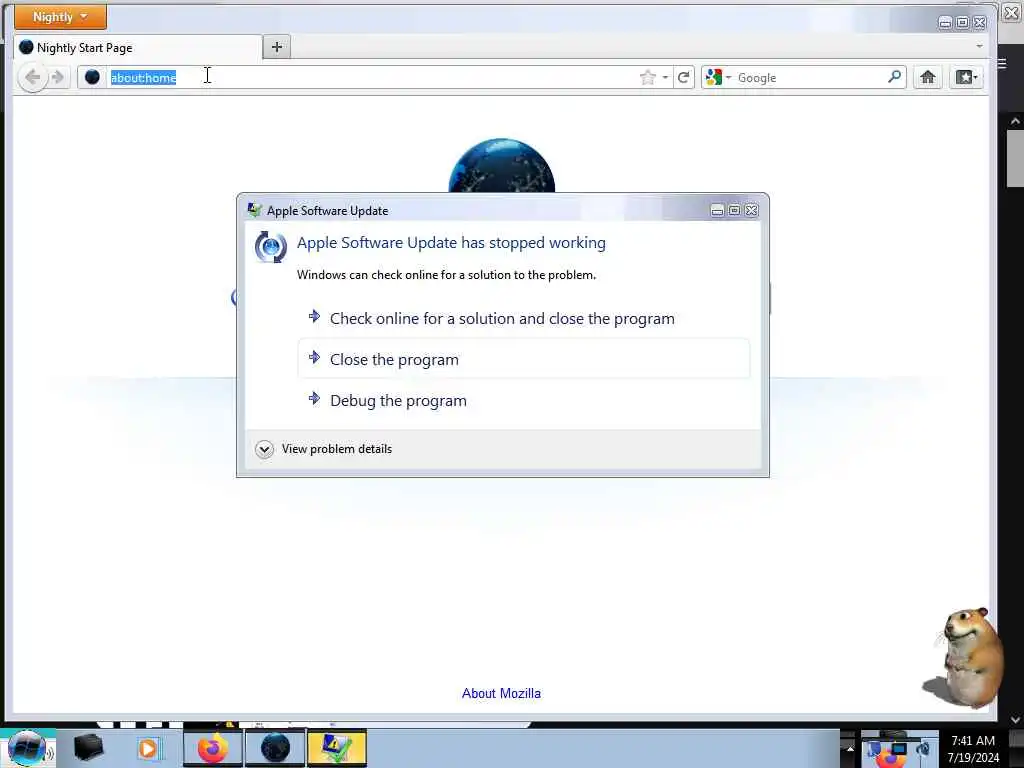The width and height of the screenshot is (1024, 768).
Task: Close the Apple Software Update dialog
Action: 752,210
